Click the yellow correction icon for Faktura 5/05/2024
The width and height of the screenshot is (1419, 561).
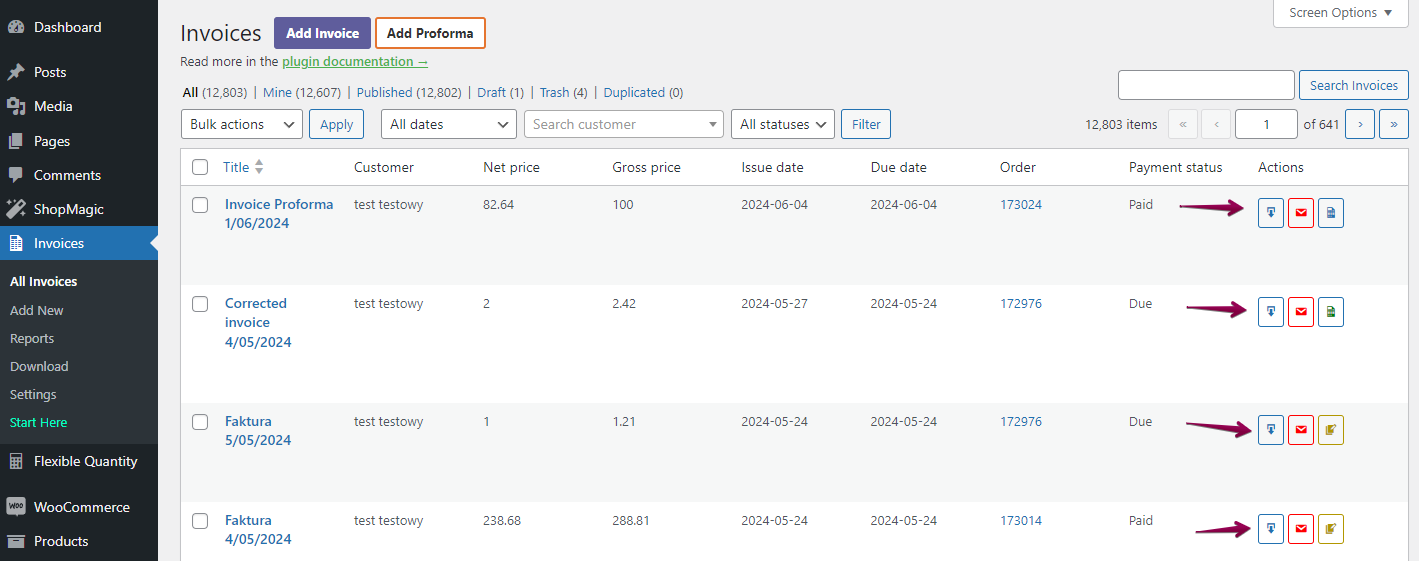tap(1330, 430)
